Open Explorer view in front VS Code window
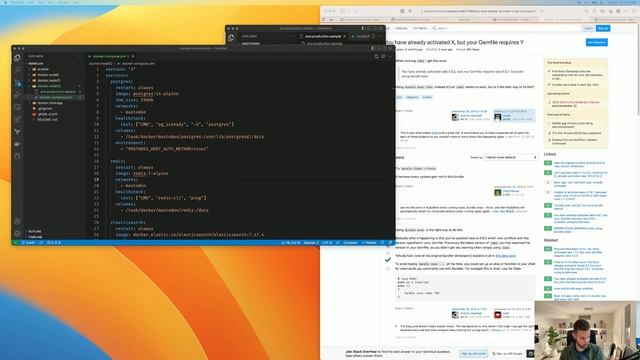640x360 pixels. (17, 58)
